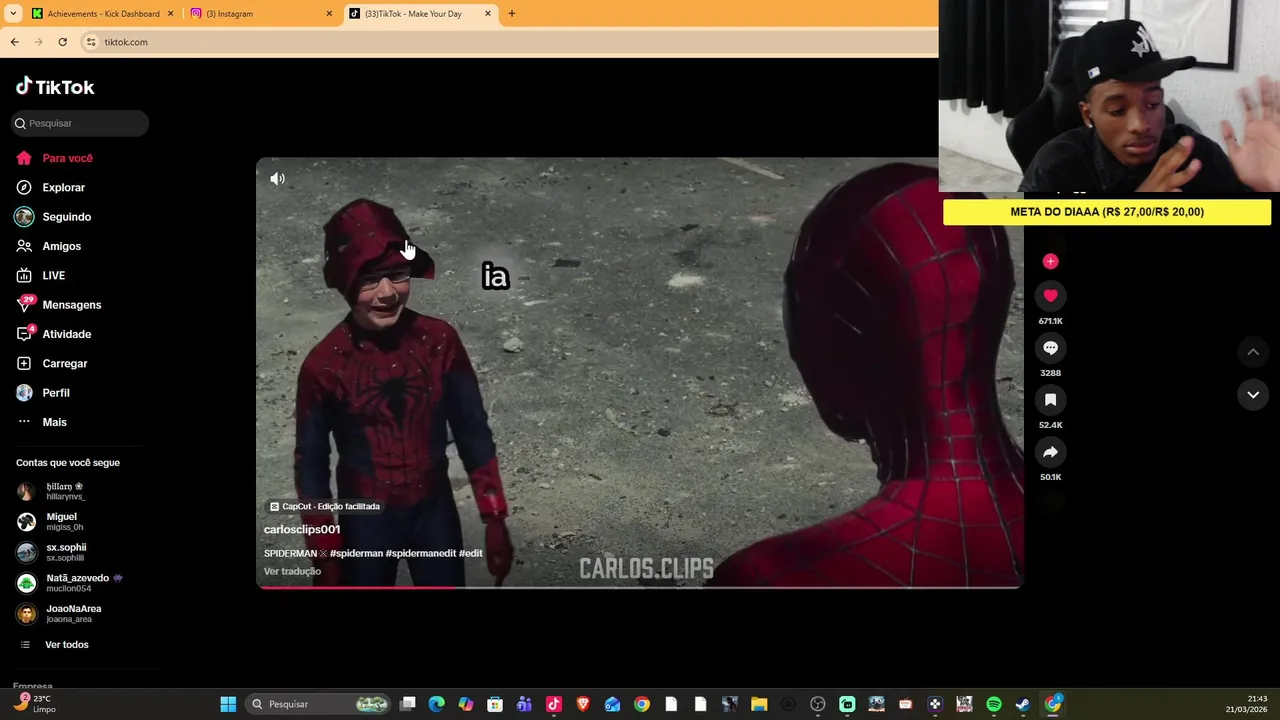Open Task View on taskbar
This screenshot has height=720, width=1280.
pyautogui.click(x=407, y=704)
